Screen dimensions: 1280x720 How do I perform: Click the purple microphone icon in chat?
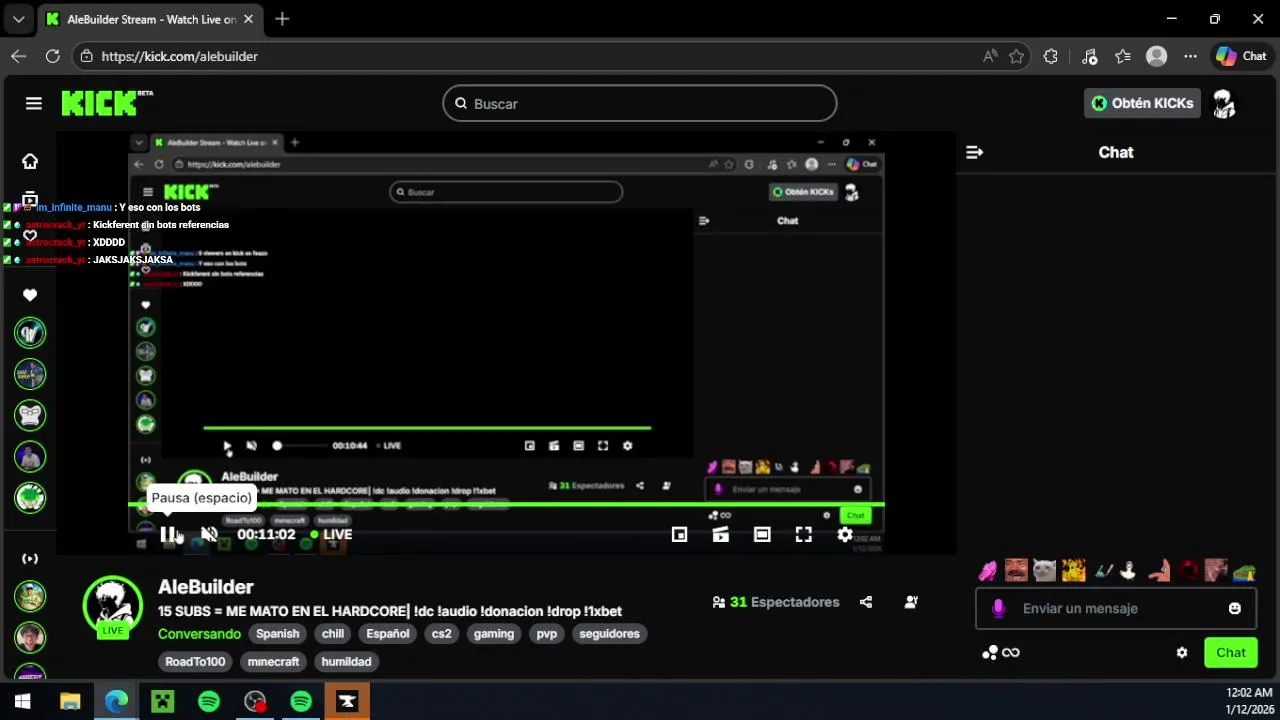pyautogui.click(x=998, y=608)
